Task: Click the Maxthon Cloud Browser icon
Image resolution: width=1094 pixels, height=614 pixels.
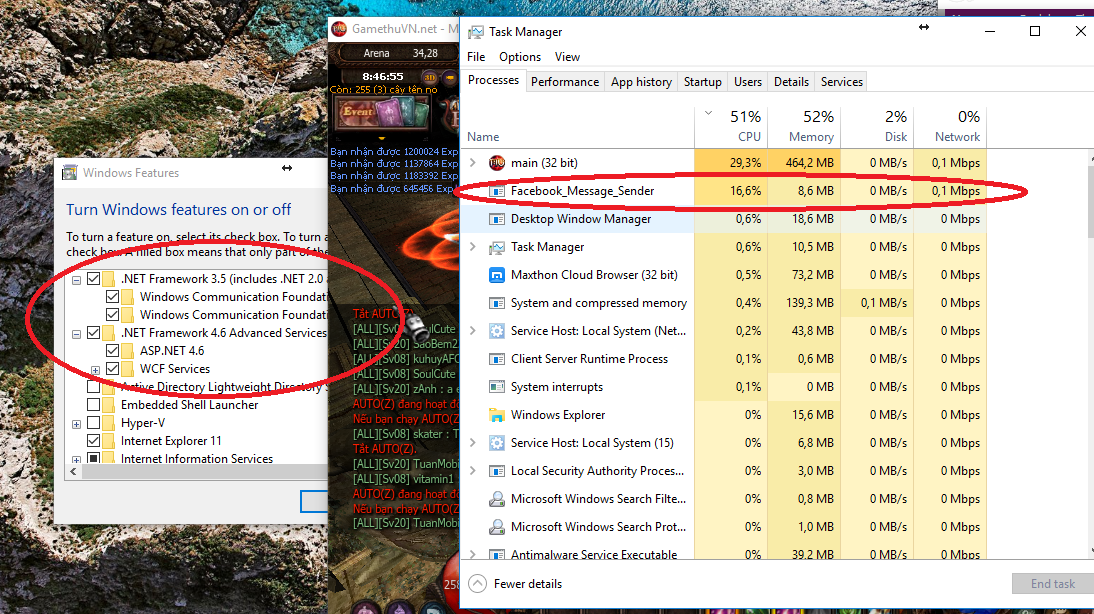Action: [x=497, y=275]
